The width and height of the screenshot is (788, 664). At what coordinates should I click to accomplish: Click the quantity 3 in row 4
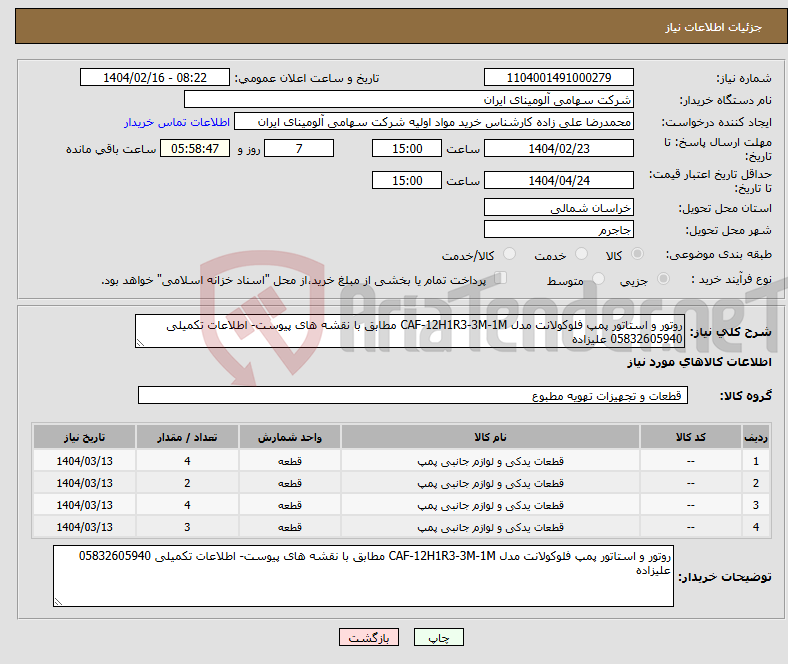click(187, 527)
